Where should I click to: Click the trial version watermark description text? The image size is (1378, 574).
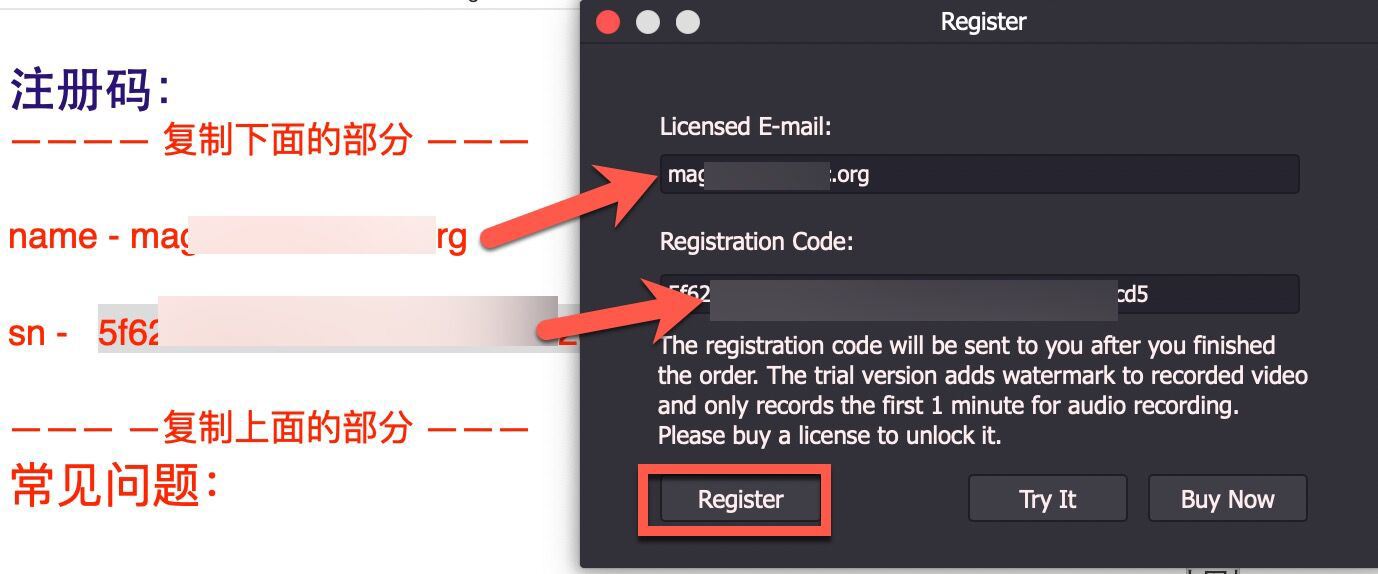982,391
